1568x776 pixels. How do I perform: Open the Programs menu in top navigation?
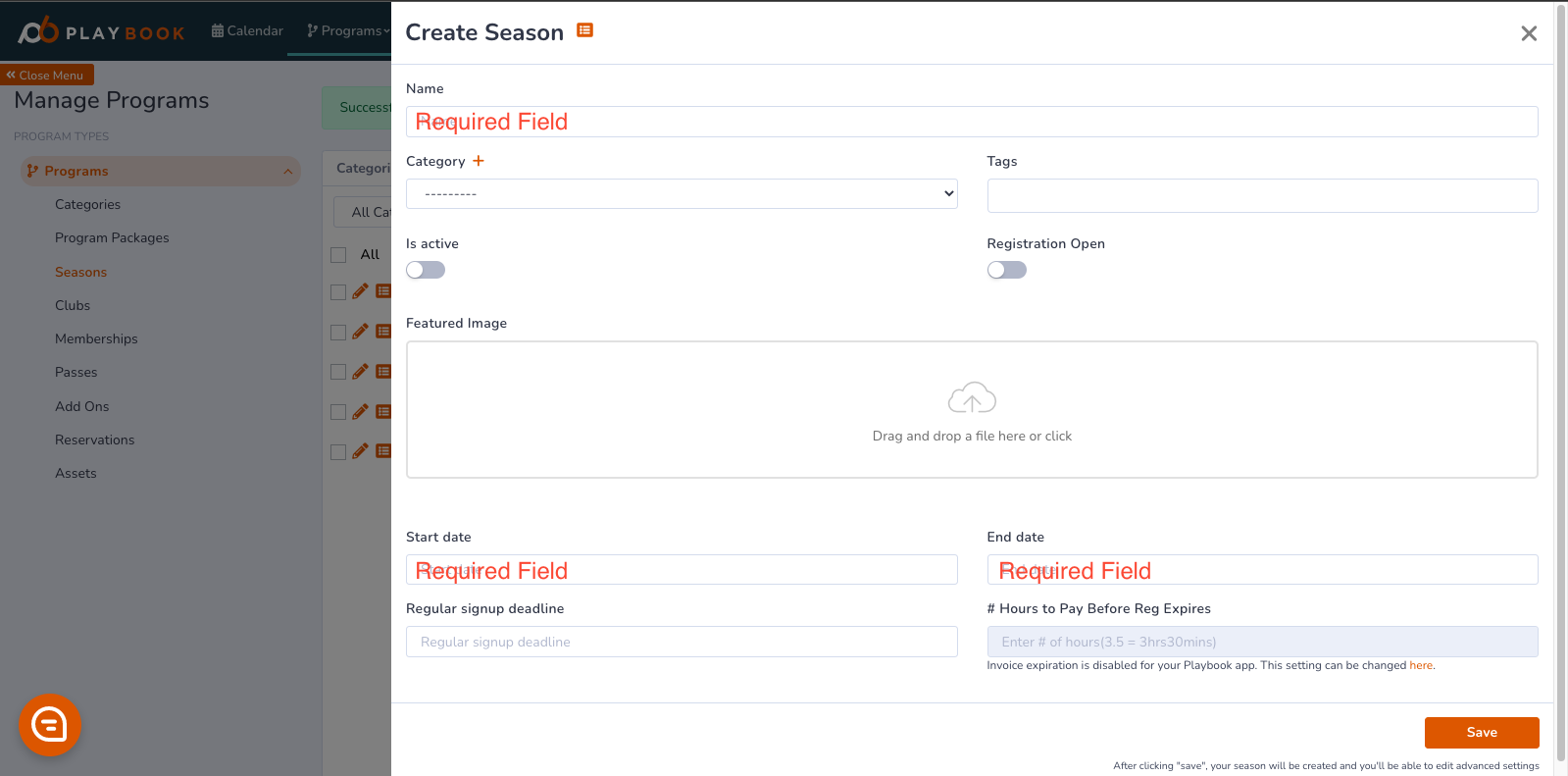pyautogui.click(x=348, y=30)
